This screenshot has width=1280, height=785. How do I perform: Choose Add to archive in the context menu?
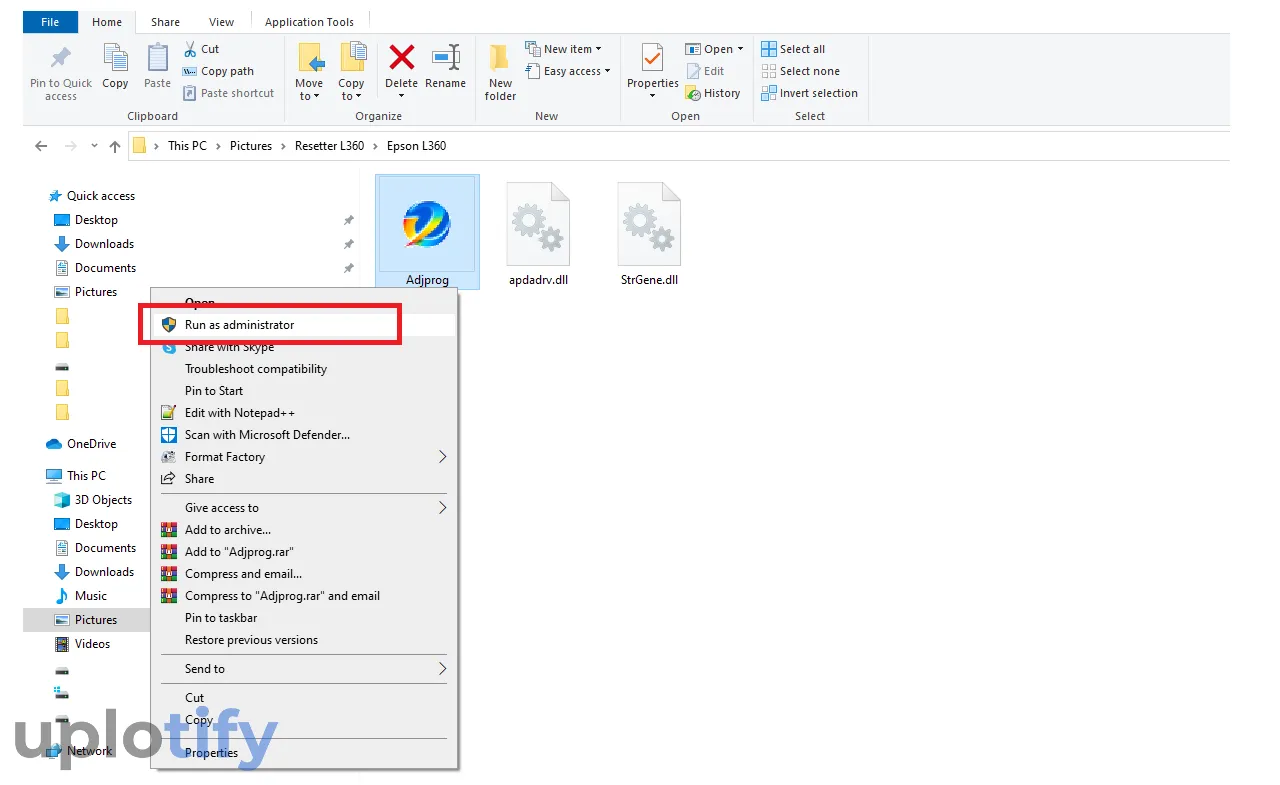click(x=305, y=530)
